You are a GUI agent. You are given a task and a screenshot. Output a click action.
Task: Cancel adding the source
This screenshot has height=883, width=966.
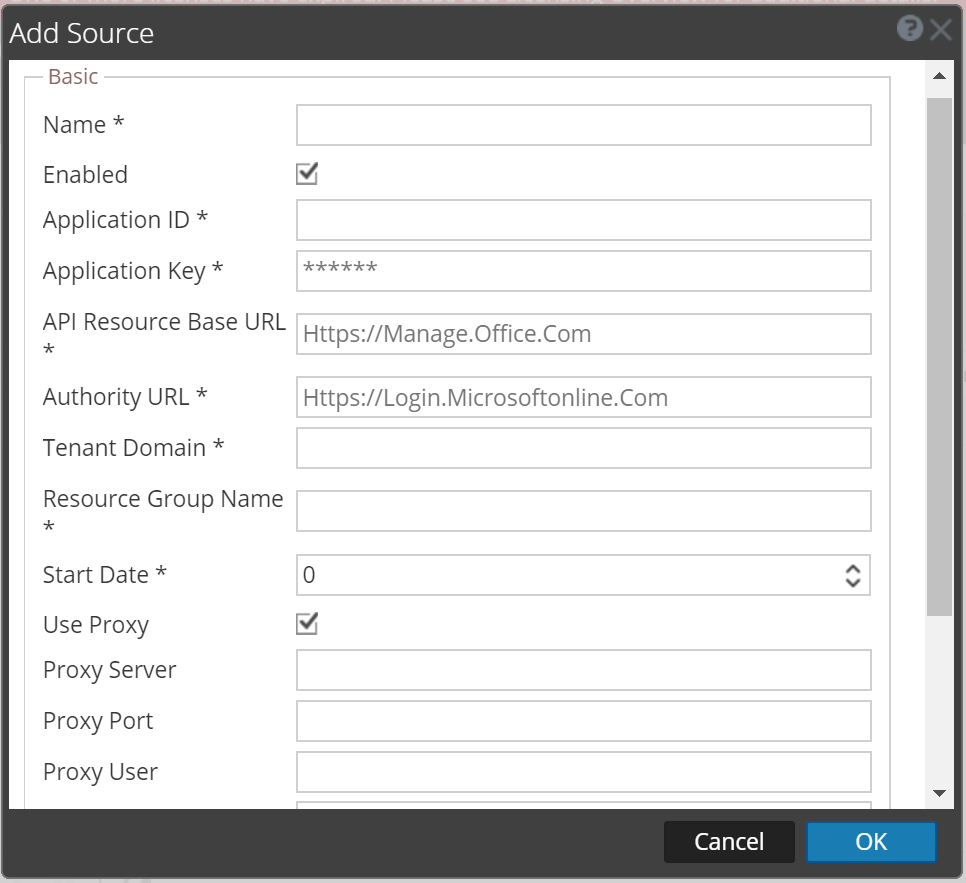[729, 841]
